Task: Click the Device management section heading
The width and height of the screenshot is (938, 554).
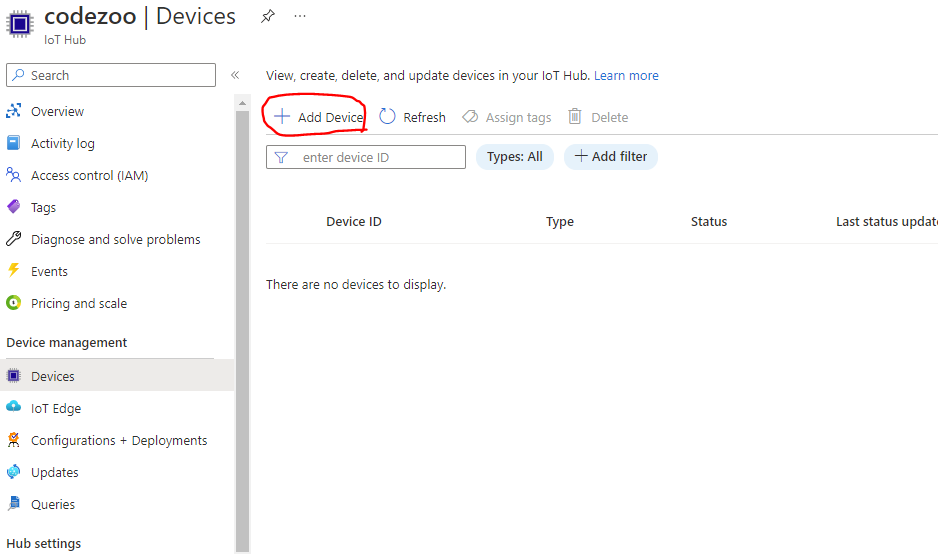Action: pos(66,343)
